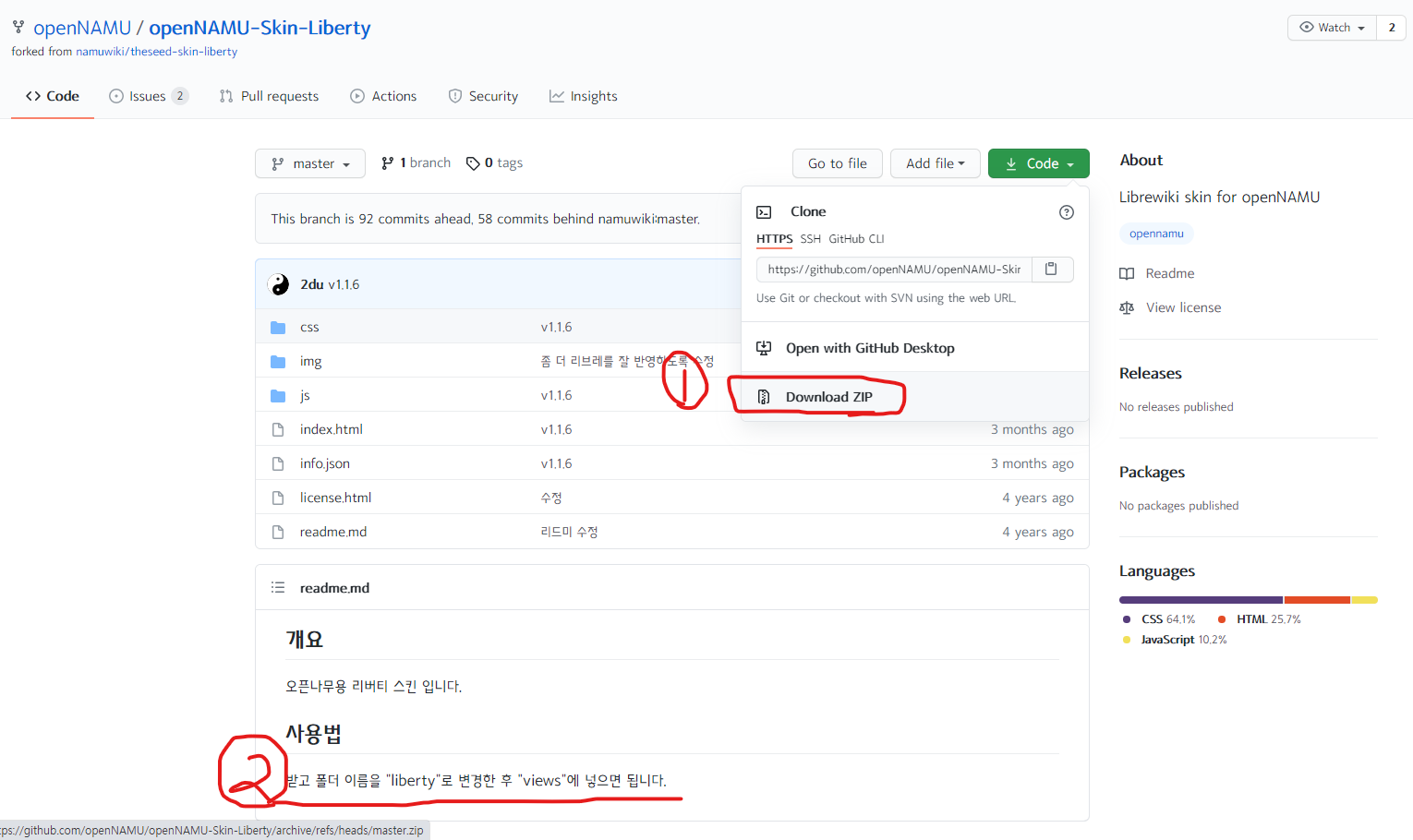Open the Issues tab
The width and height of the screenshot is (1413, 840).
[149, 96]
